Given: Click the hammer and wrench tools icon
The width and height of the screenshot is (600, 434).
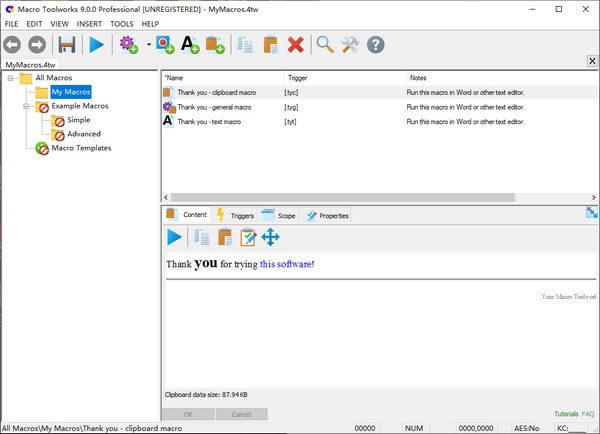Looking at the screenshot, I should pyautogui.click(x=350, y=44).
